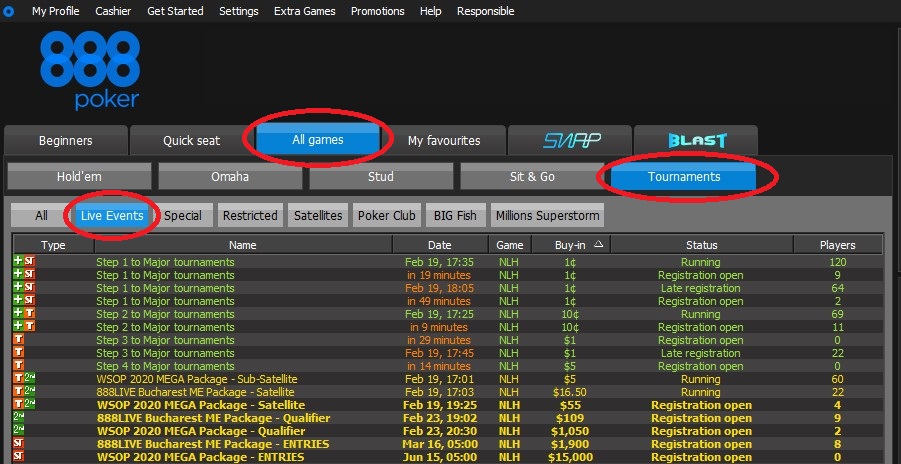Open the My Profile menu
901x464 pixels.
56,11
